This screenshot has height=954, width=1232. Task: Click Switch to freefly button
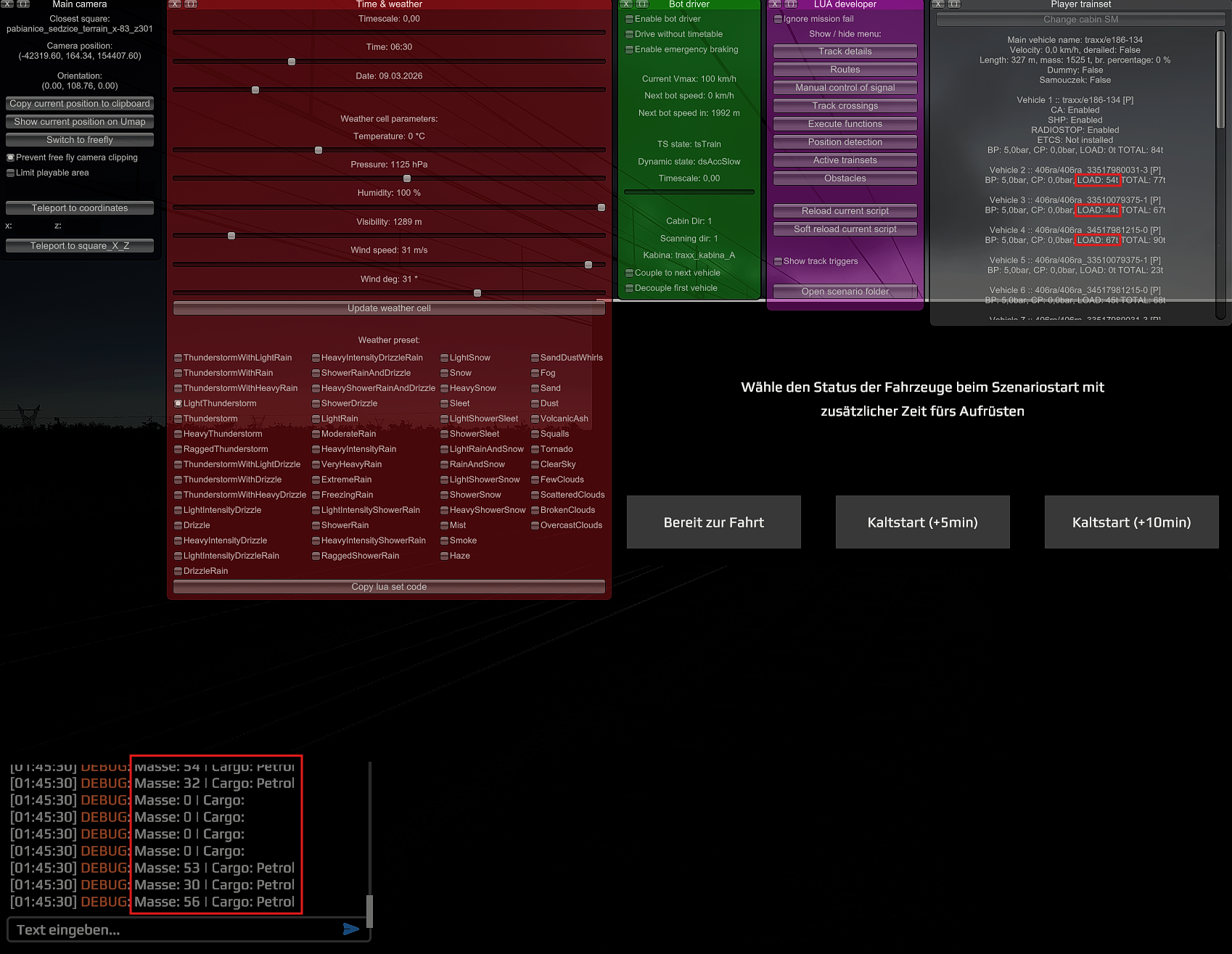pos(80,140)
